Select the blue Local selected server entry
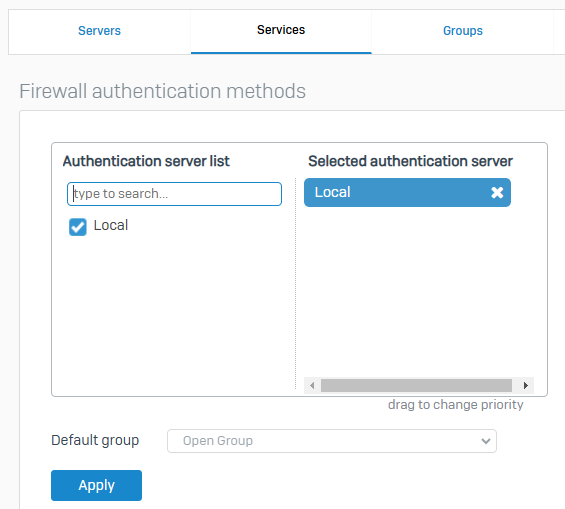 tap(408, 192)
